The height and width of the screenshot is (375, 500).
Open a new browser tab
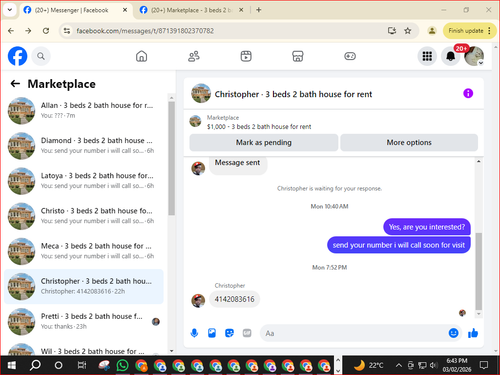click(258, 10)
